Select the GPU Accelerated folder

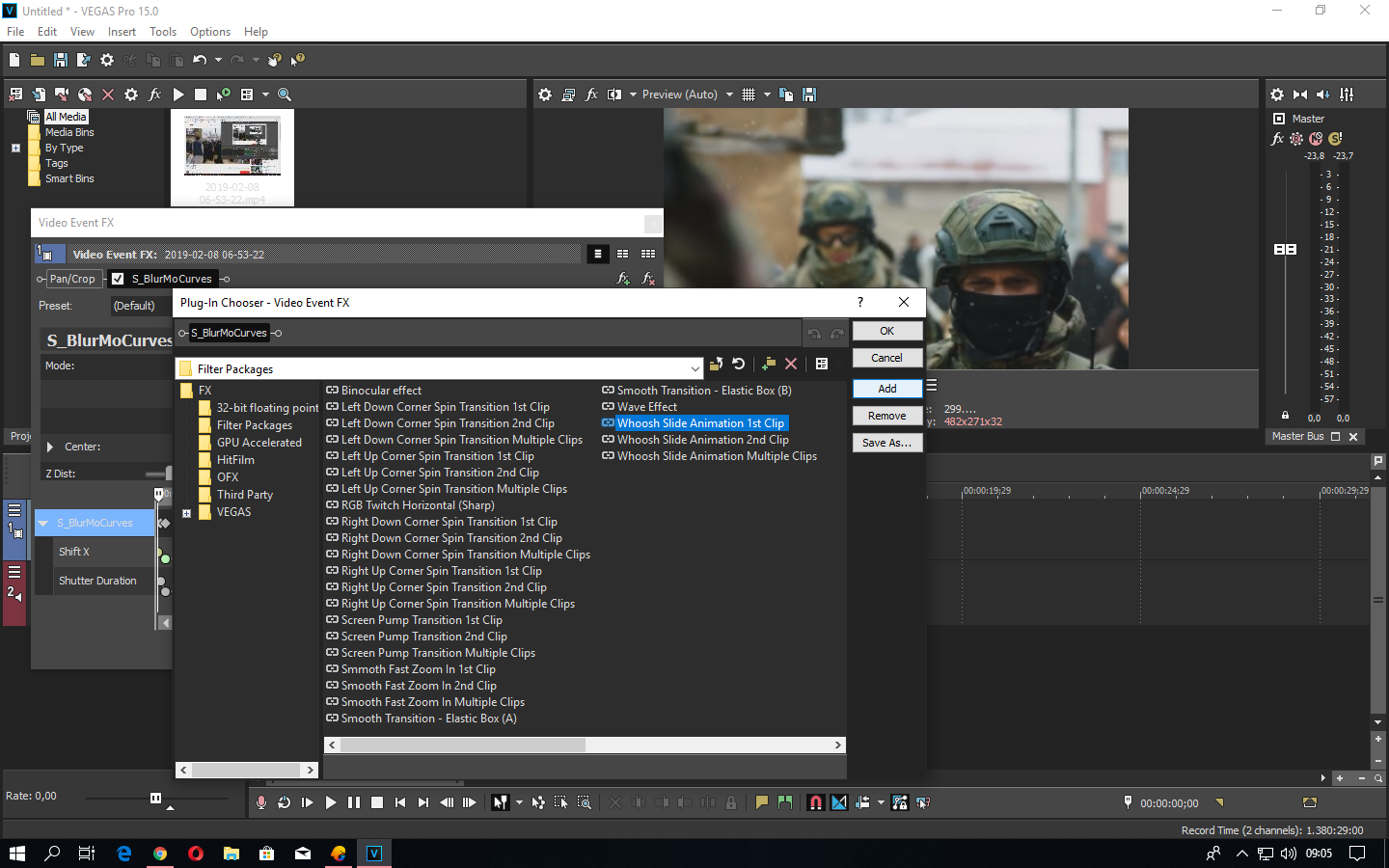[259, 443]
